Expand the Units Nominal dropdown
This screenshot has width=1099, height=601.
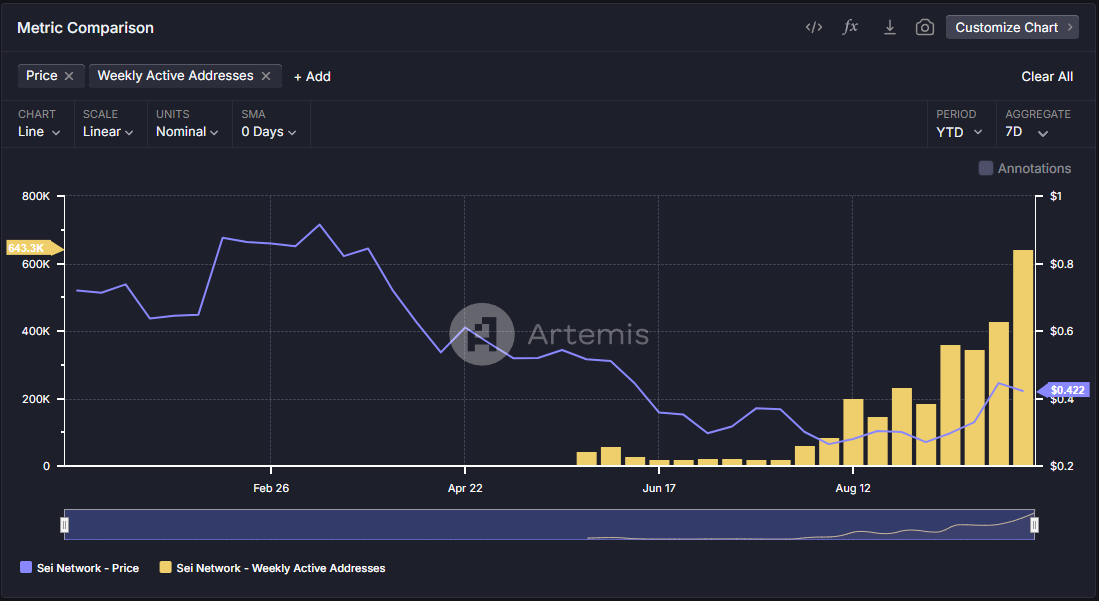(x=186, y=132)
